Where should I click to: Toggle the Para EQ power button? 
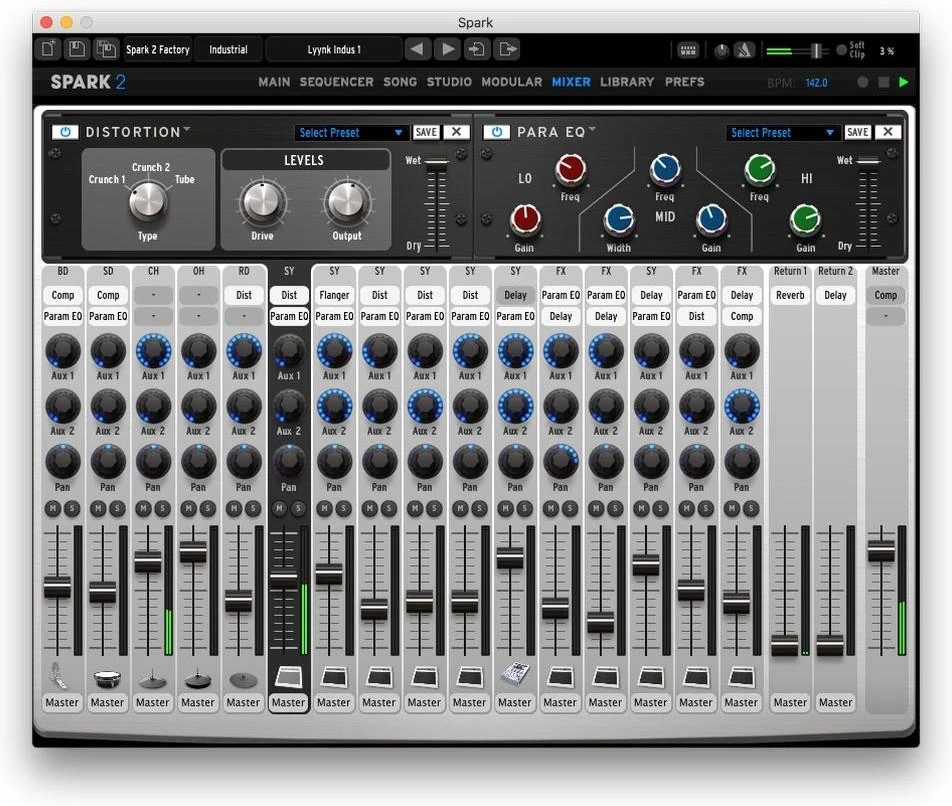tap(497, 132)
